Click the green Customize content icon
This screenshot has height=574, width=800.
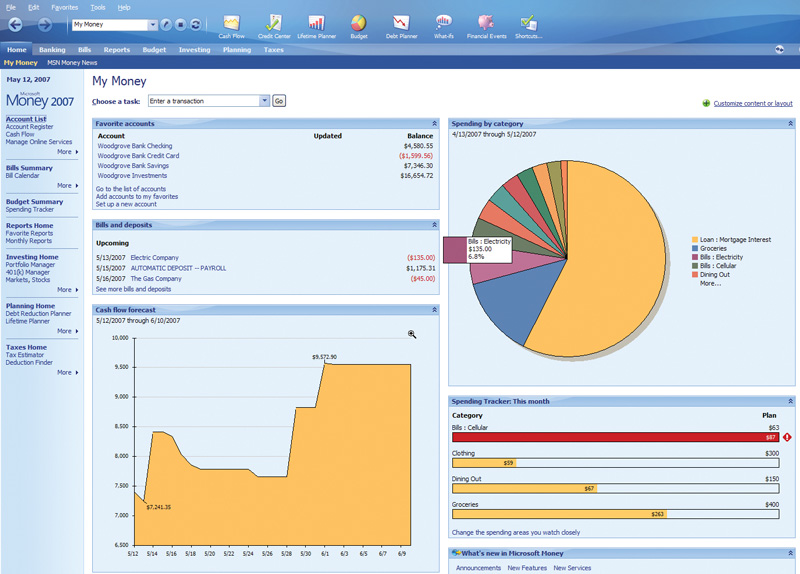click(x=706, y=103)
